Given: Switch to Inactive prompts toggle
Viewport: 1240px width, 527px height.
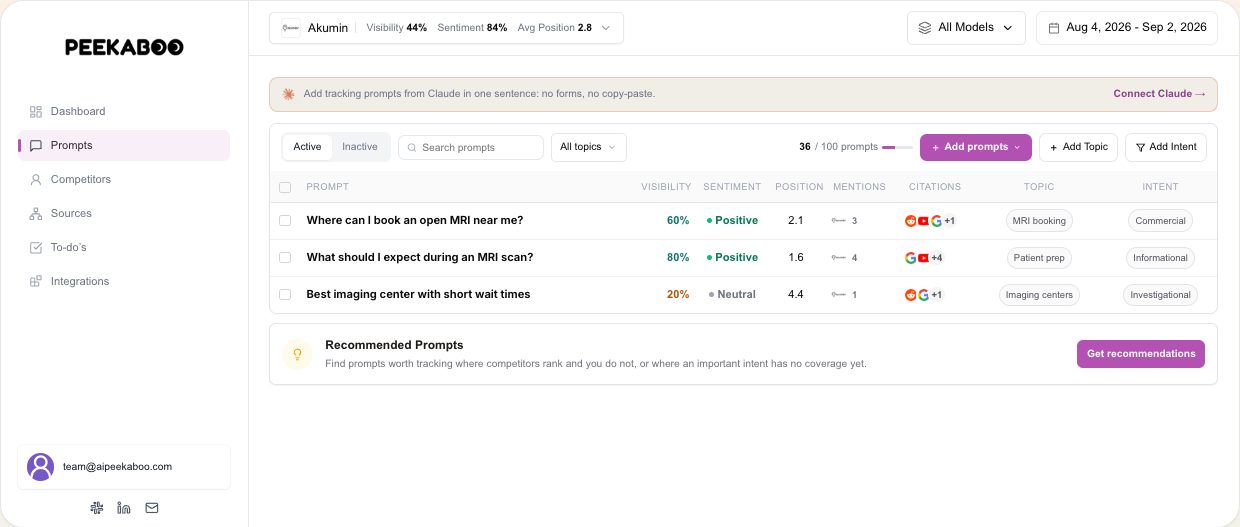Looking at the screenshot, I should pyautogui.click(x=360, y=147).
